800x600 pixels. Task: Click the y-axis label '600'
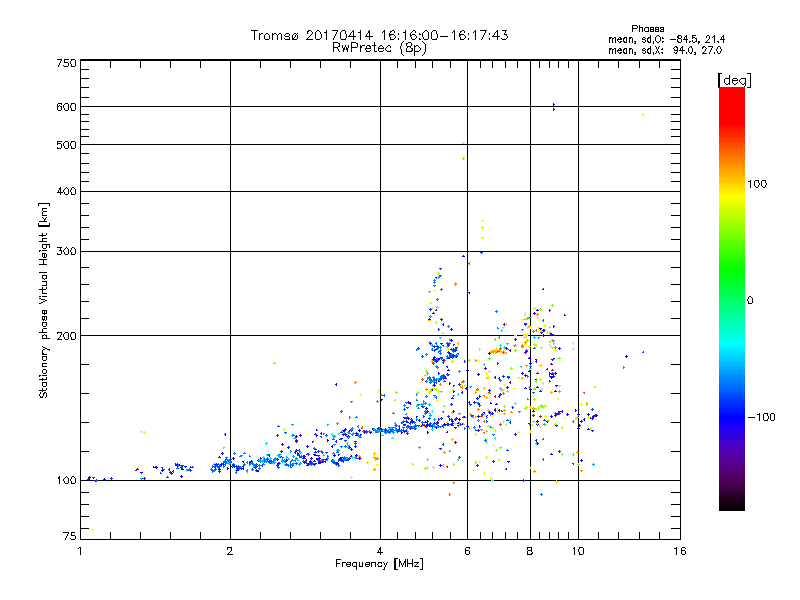pos(67,107)
